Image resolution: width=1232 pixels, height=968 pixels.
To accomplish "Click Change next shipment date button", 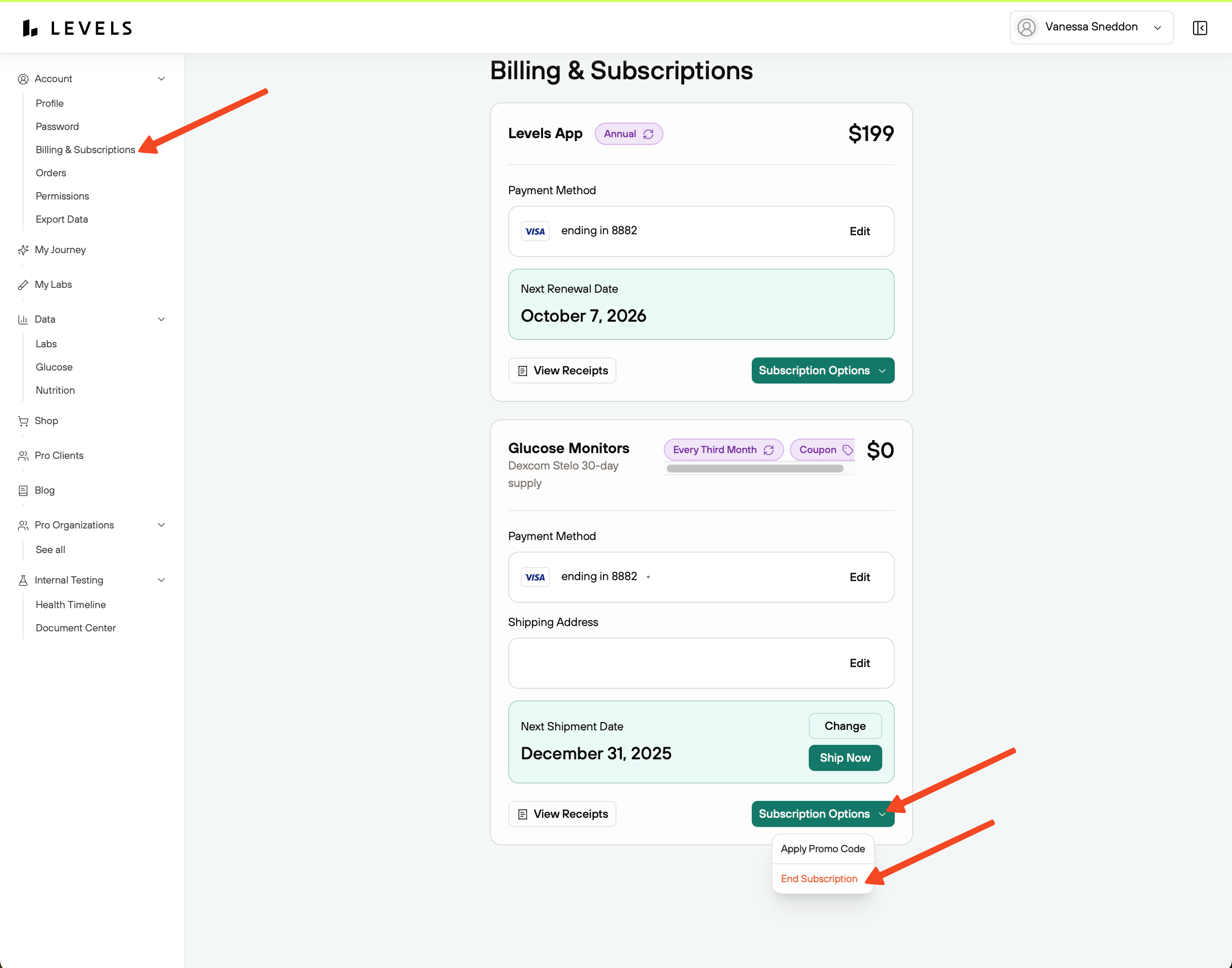I will tap(845, 726).
